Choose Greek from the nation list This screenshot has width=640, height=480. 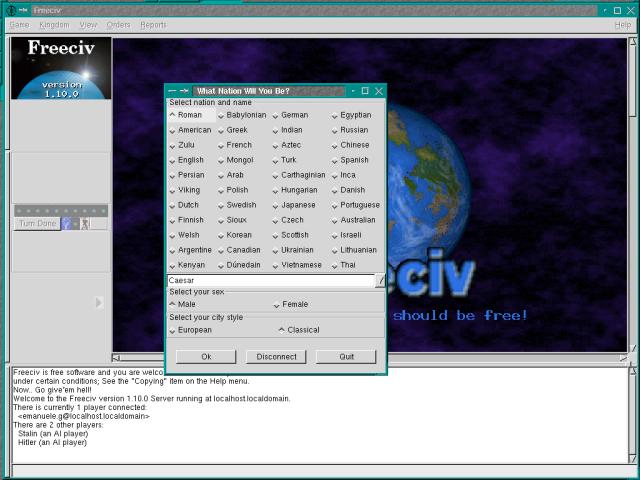pos(233,130)
